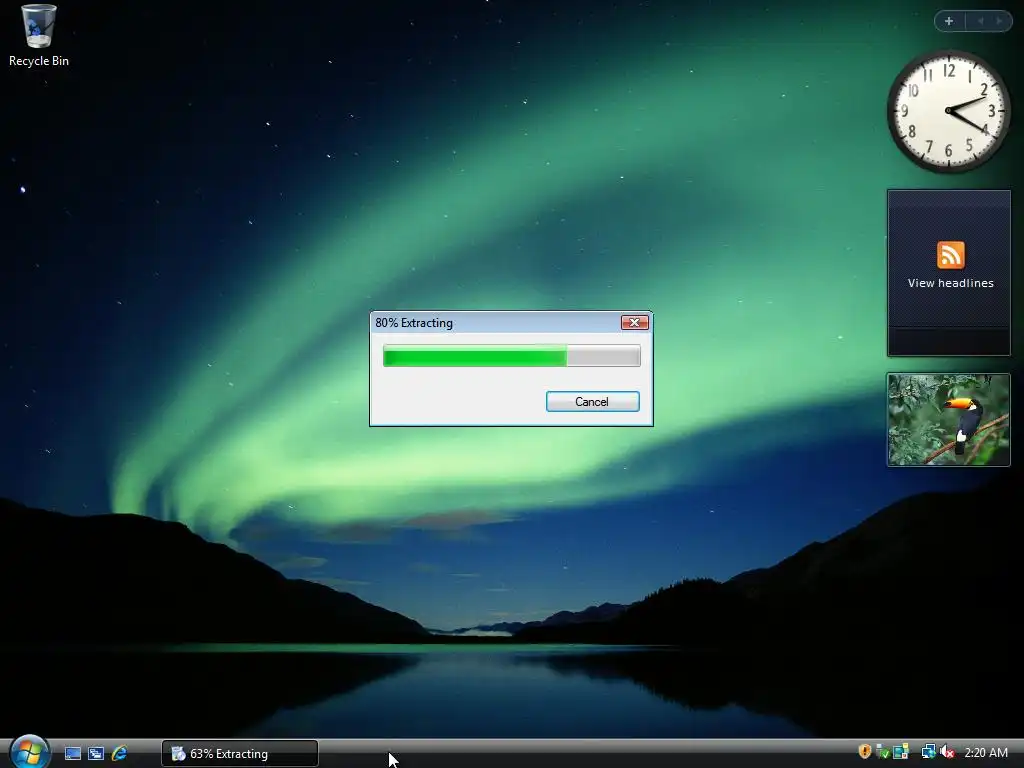Click View headlines in feed gadget

click(x=950, y=283)
